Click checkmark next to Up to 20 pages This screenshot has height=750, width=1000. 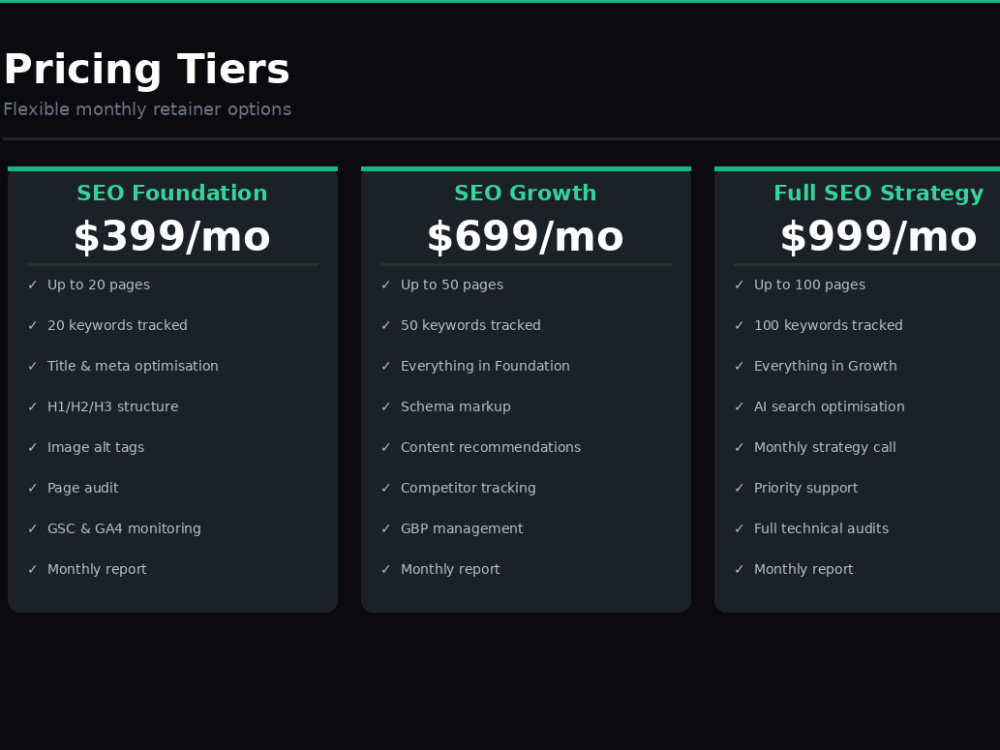[x=33, y=285]
